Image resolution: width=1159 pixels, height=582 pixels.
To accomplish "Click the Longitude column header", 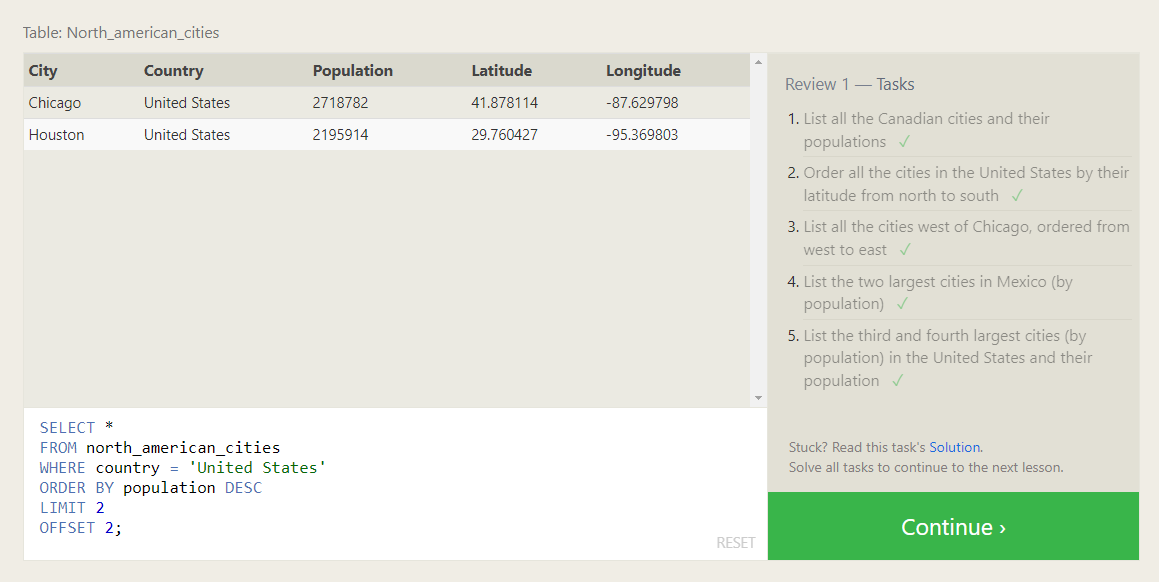I will [x=643, y=70].
